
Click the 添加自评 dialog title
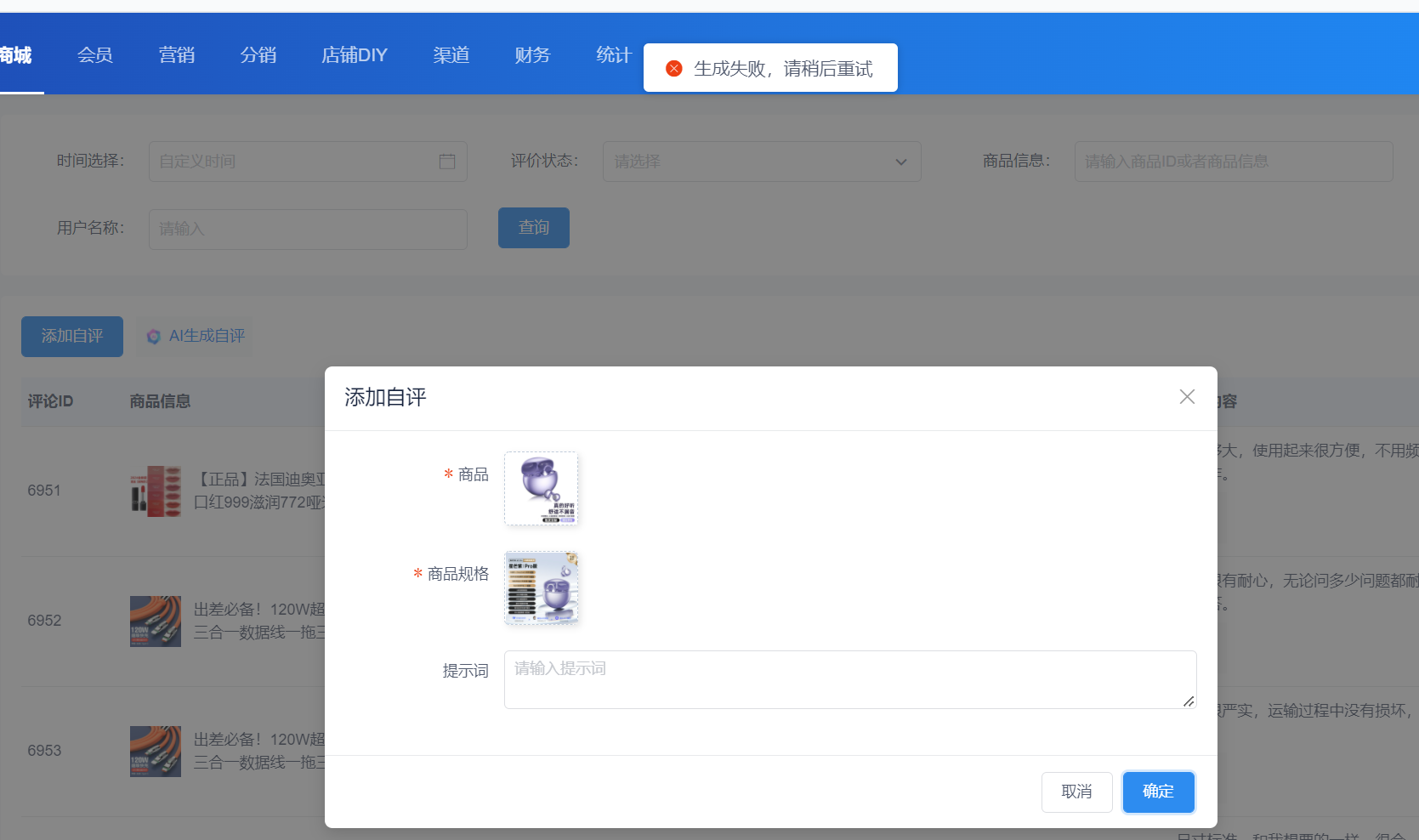click(385, 397)
